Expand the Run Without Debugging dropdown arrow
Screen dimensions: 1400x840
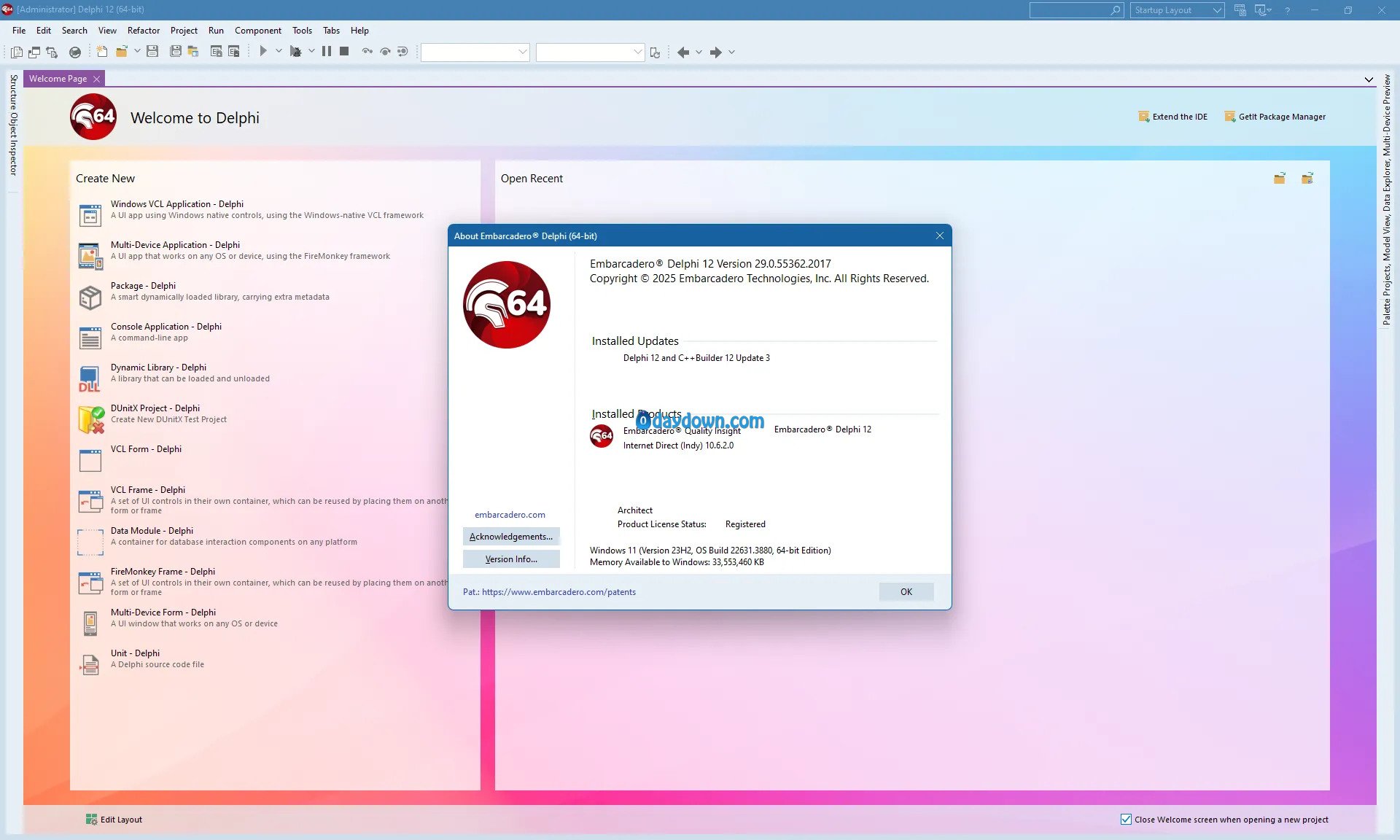[x=311, y=52]
